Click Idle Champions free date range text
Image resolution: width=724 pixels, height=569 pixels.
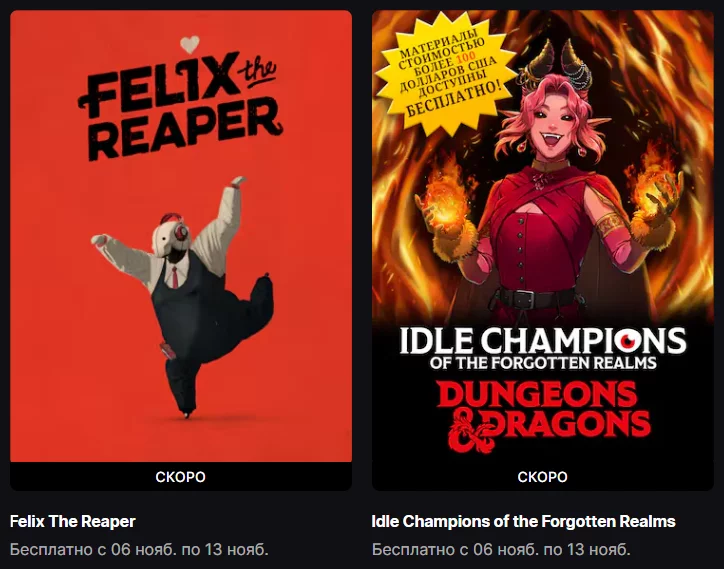501,550
